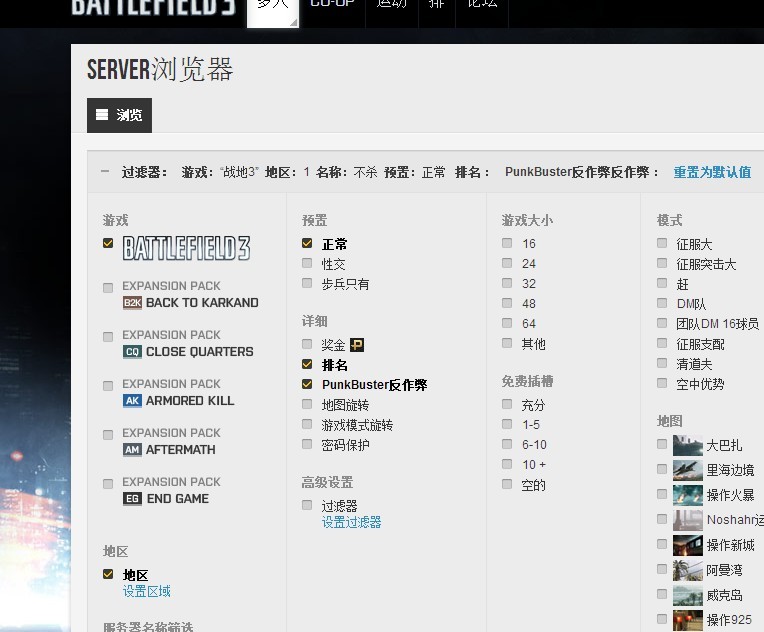Enable the Armored Kill expansion checkbox

[x=108, y=385]
